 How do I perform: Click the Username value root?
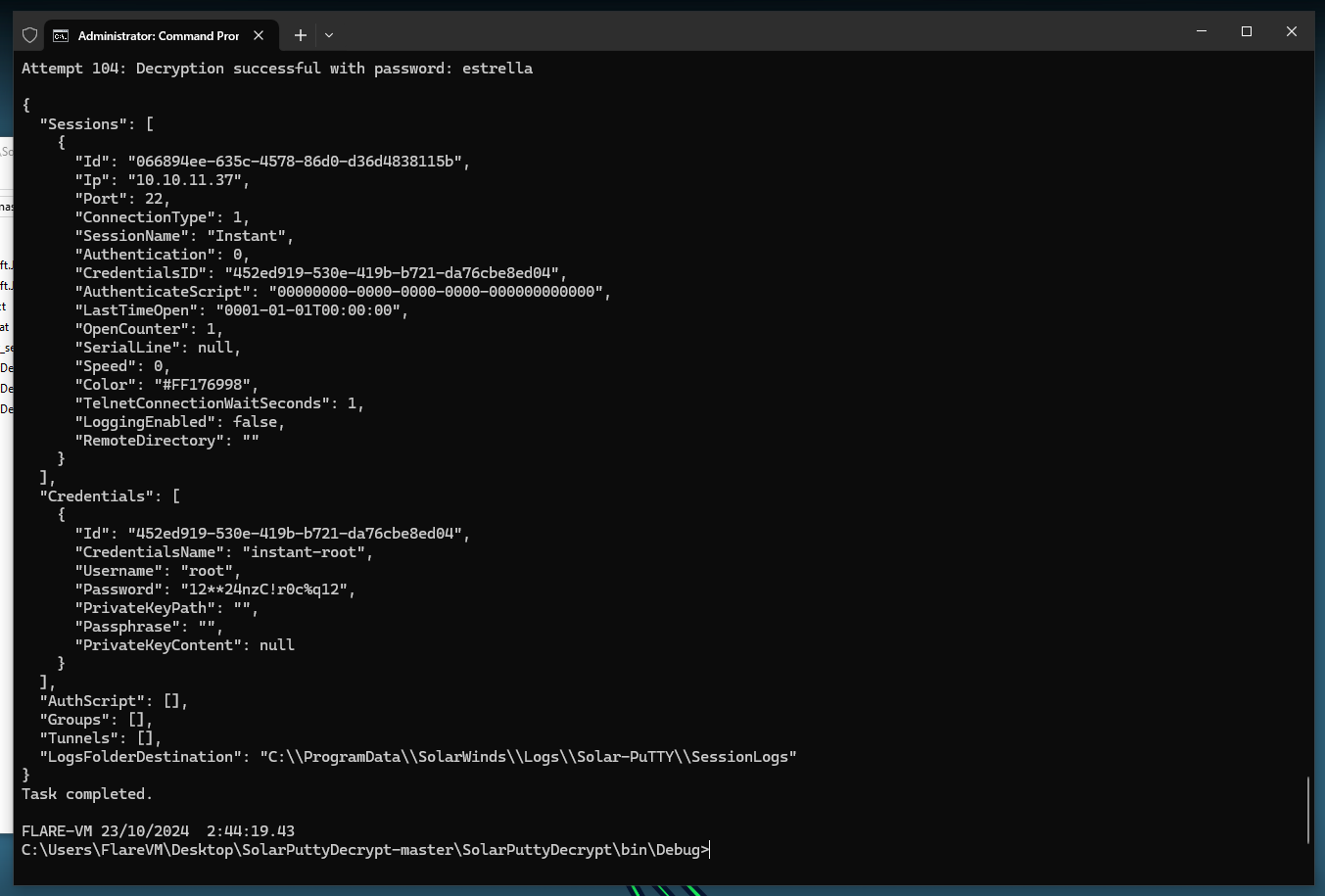click(x=207, y=571)
